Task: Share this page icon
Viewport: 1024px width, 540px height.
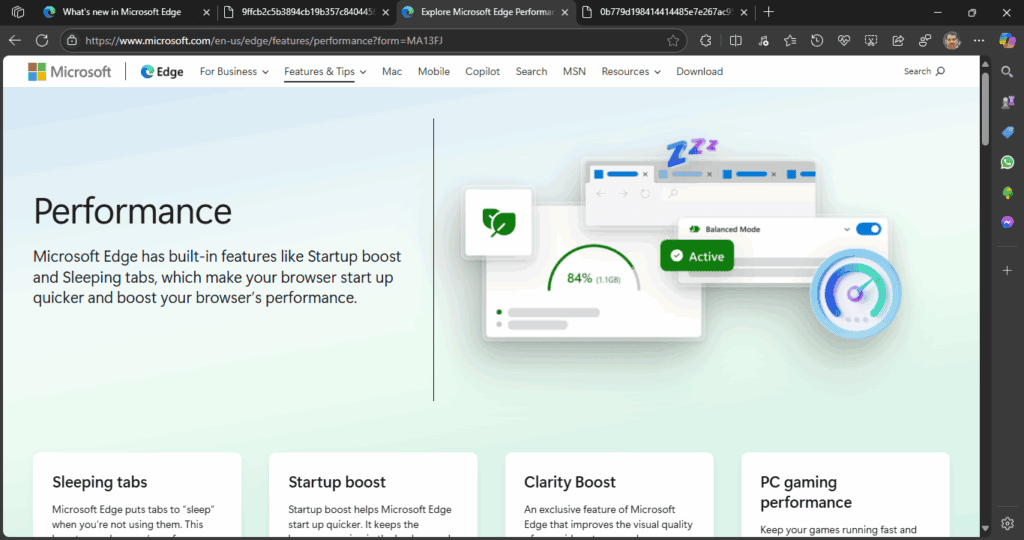Action: pyautogui.click(x=898, y=40)
